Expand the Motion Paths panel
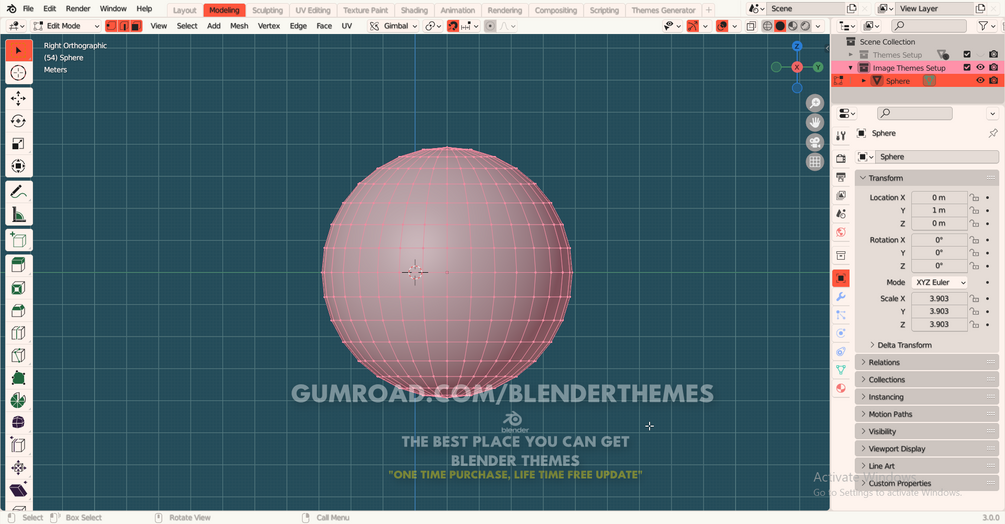Viewport: 1005px width, 524px height. coord(927,414)
